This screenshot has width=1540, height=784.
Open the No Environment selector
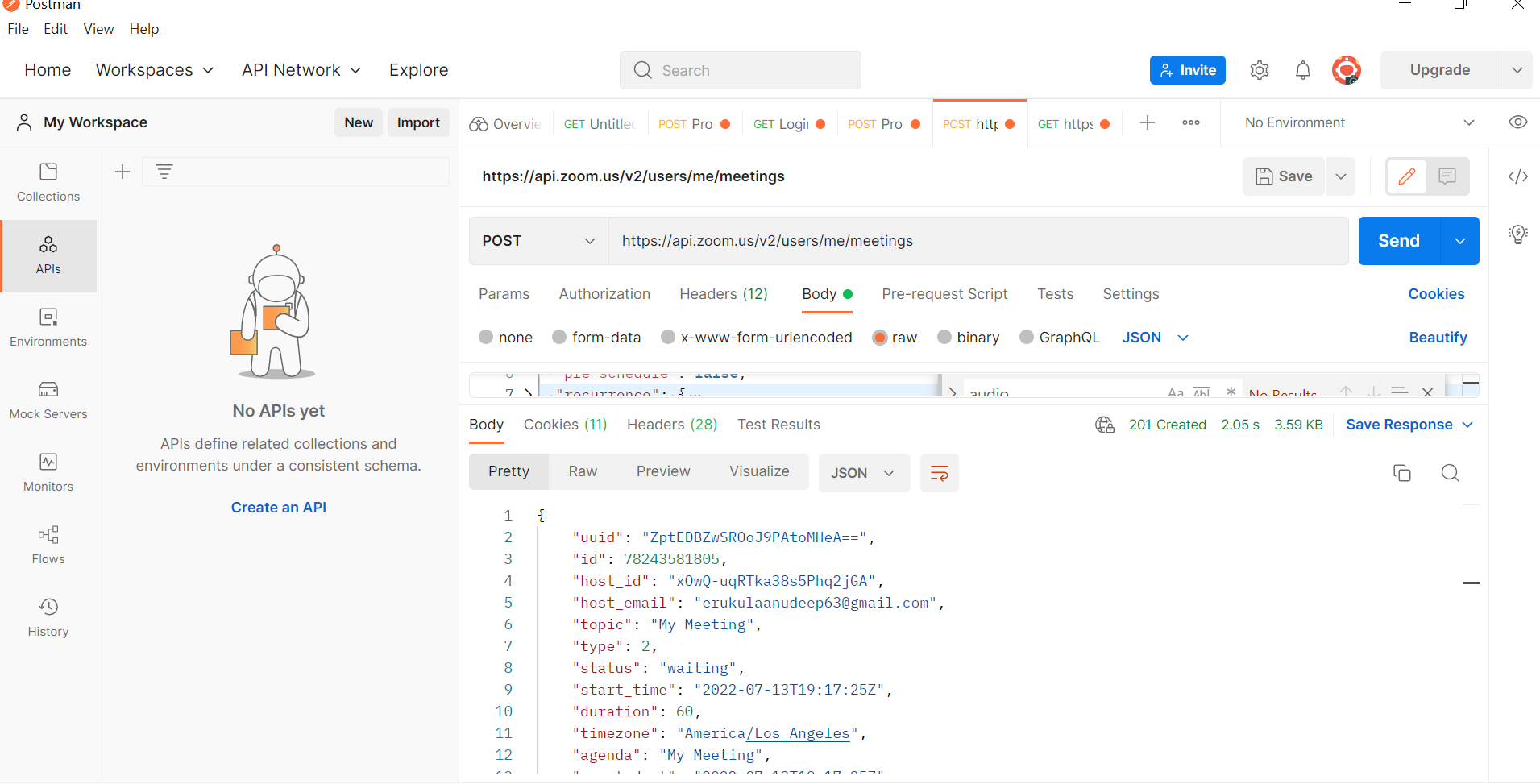pos(1354,122)
